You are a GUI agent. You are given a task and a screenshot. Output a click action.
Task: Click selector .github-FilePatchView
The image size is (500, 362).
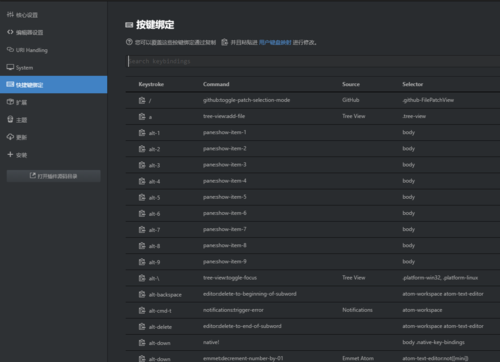428,100
